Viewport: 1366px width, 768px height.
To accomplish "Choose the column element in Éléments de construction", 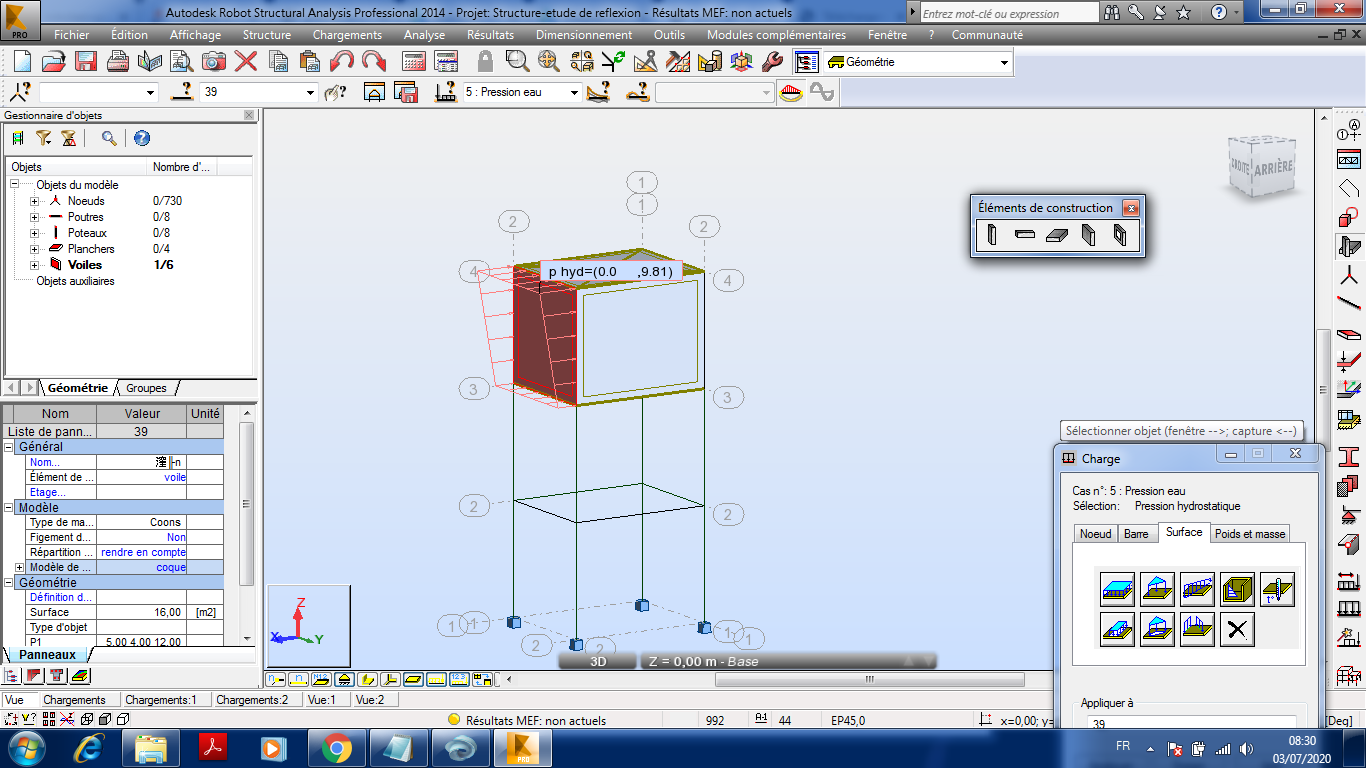I will pyautogui.click(x=991, y=235).
